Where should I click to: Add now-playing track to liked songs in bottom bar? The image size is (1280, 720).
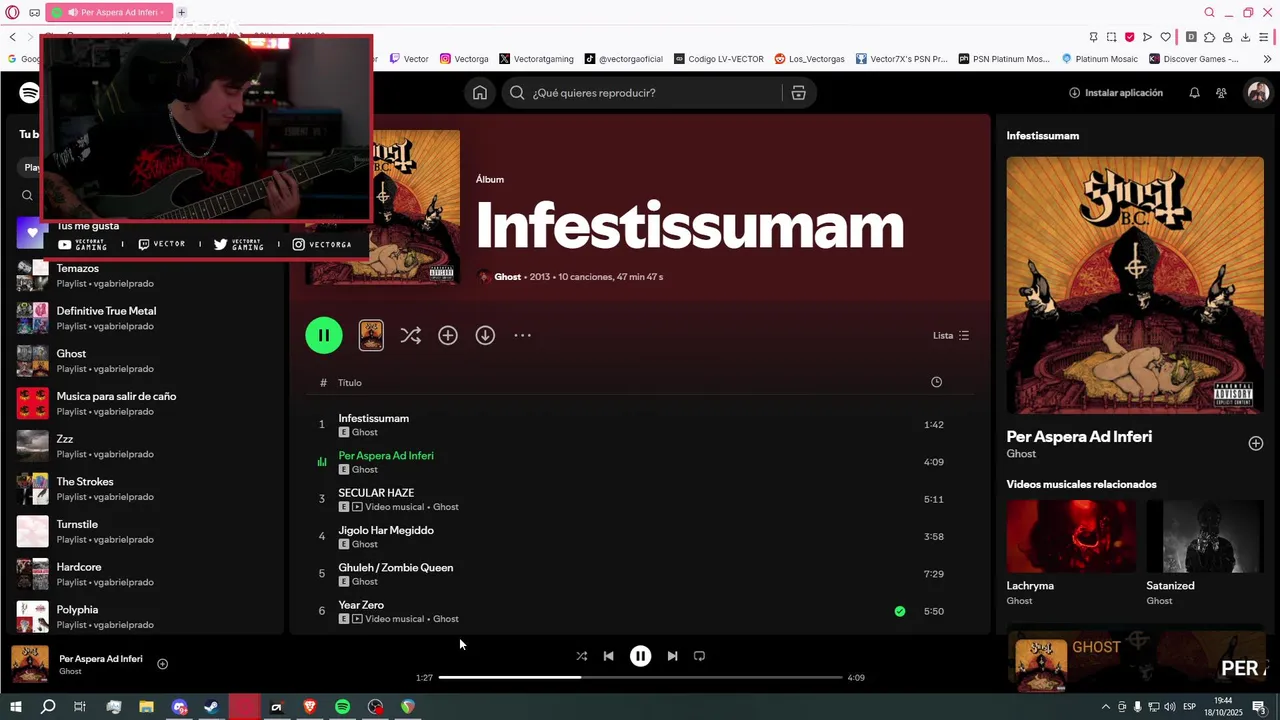162,664
